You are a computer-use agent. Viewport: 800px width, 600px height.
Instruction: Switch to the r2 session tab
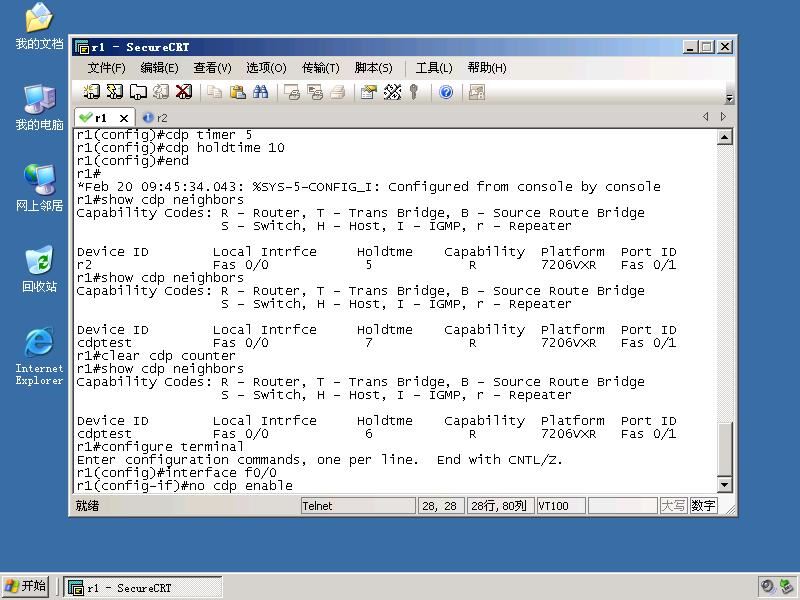[x=156, y=118]
